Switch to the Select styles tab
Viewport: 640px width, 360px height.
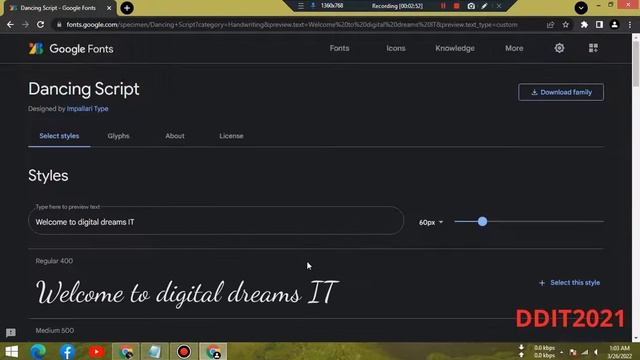(x=59, y=136)
